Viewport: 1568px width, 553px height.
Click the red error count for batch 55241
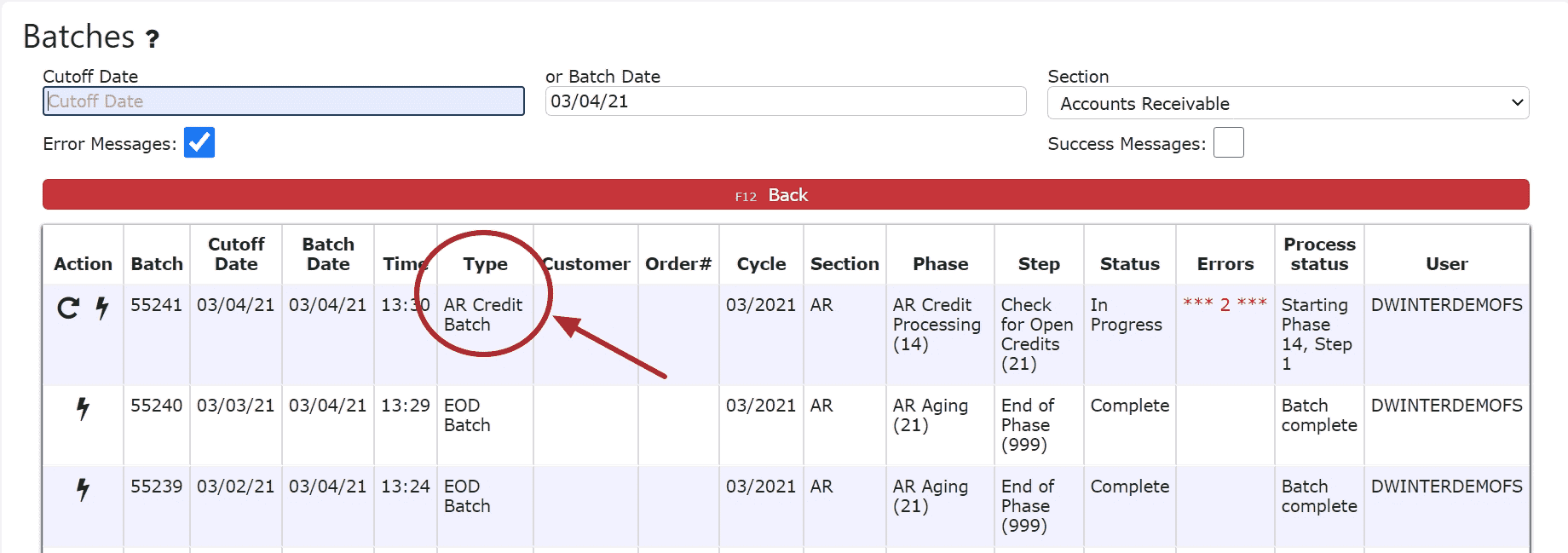pos(1225,304)
